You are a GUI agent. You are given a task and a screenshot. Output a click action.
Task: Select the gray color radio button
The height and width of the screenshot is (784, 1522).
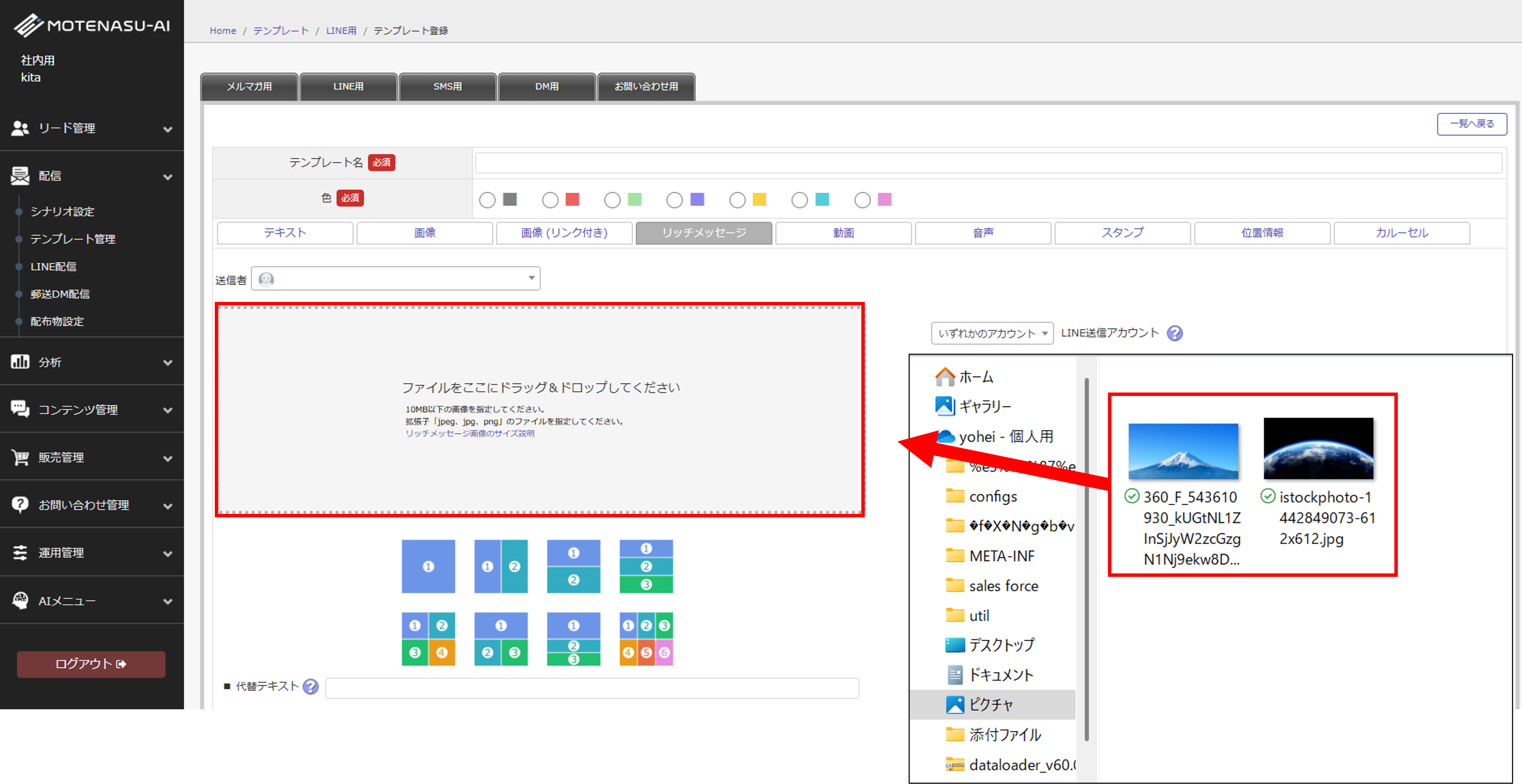coord(487,200)
